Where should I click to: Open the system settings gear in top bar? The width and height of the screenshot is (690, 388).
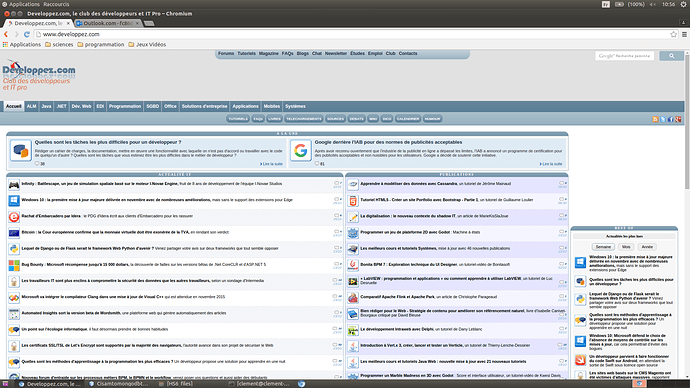point(683,4)
